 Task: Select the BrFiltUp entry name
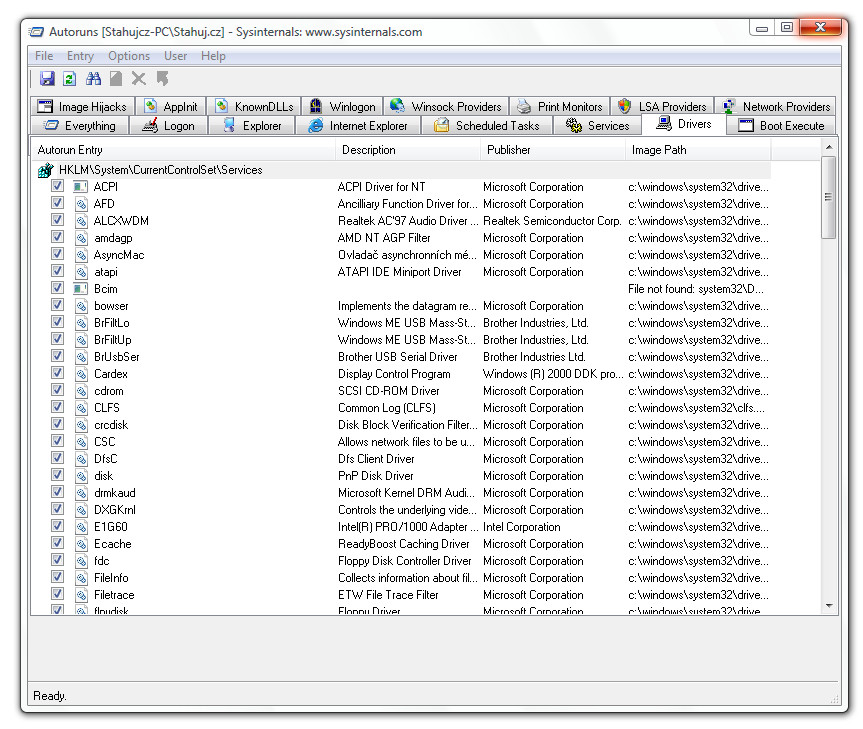(113, 340)
